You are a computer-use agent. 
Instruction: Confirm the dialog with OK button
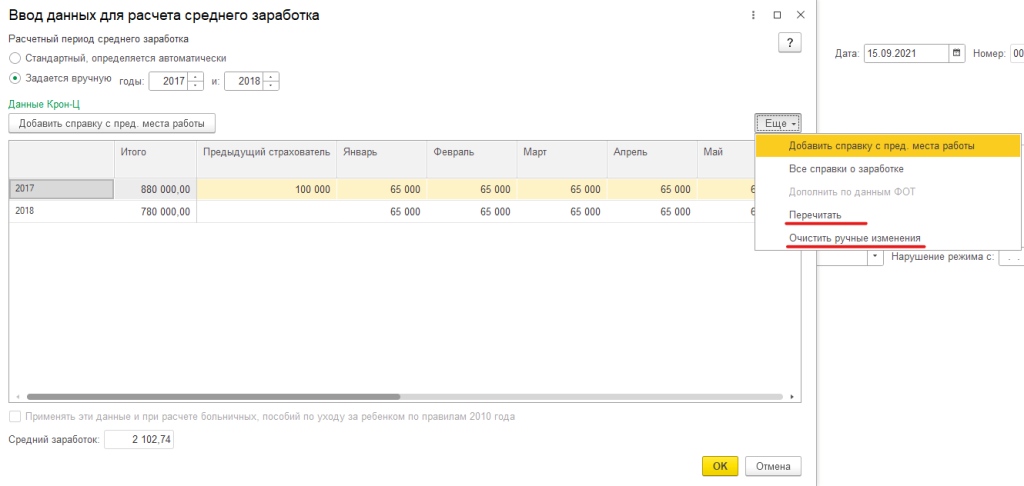point(719,466)
